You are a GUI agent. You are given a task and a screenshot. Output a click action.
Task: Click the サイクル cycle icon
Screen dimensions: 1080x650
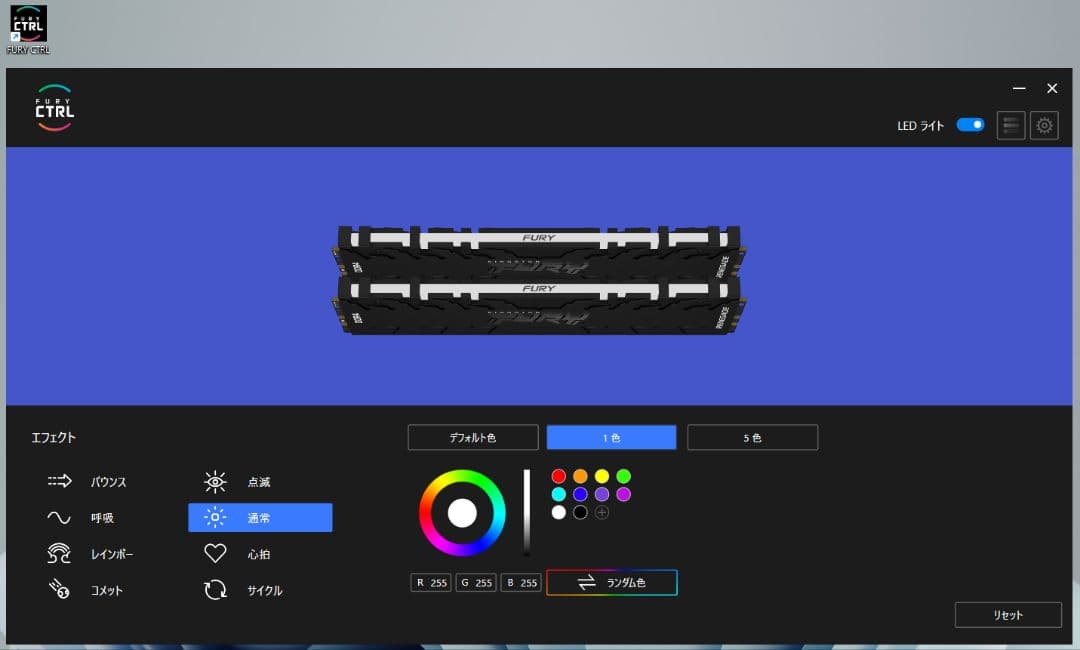215,589
